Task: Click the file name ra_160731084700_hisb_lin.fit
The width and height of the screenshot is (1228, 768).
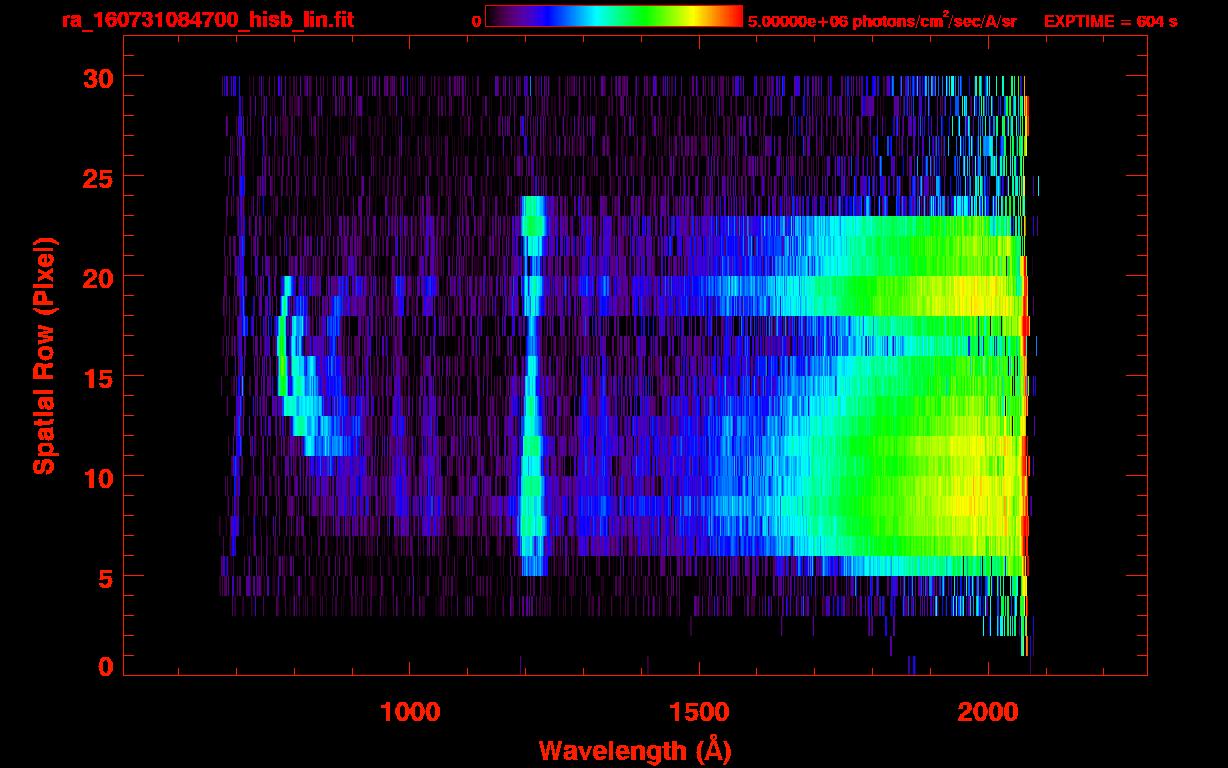Action: pyautogui.click(x=207, y=20)
